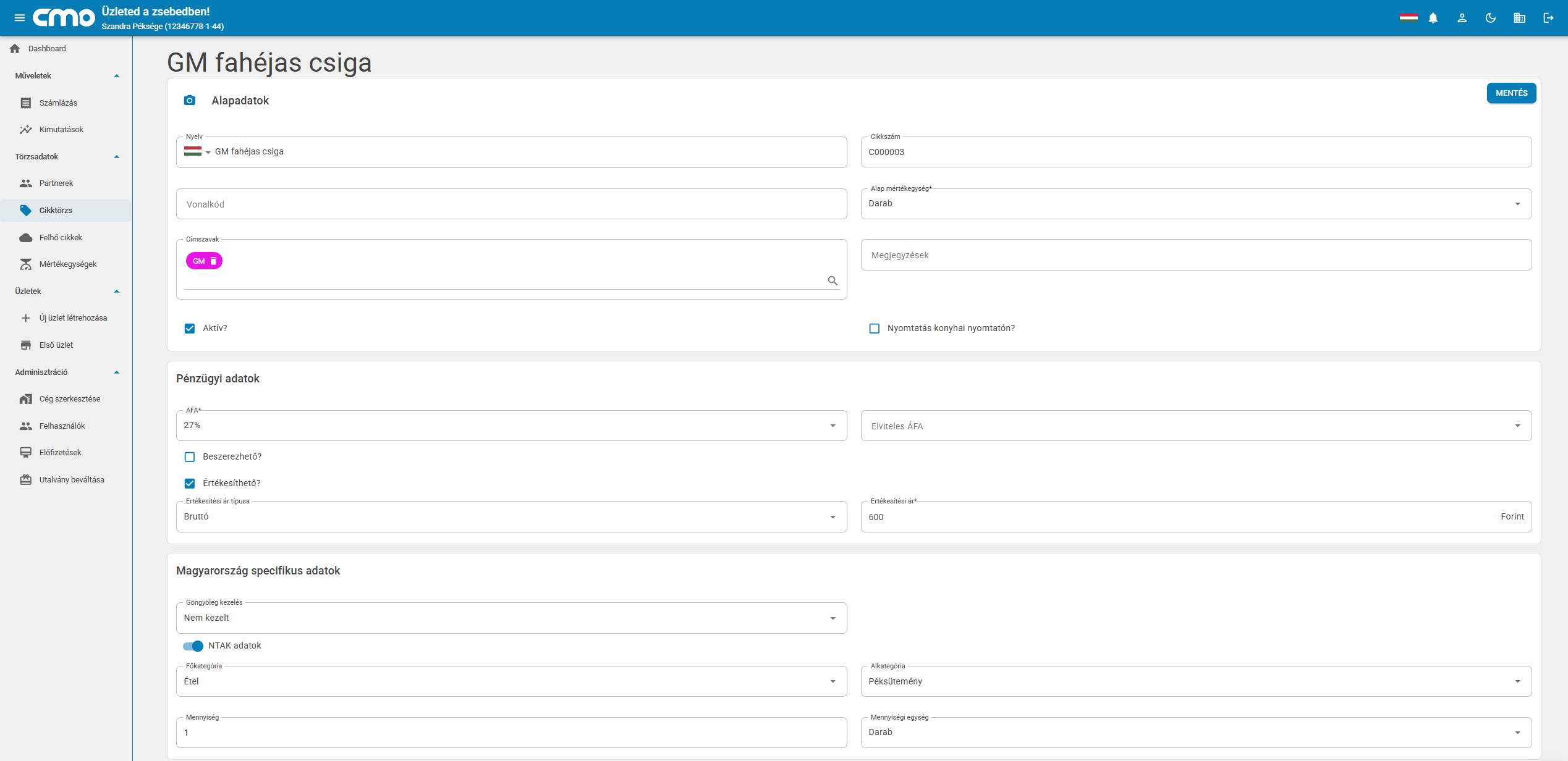This screenshot has height=761, width=1568.
Task: Click the Utalvány beváltása voucher icon
Action: coord(25,480)
